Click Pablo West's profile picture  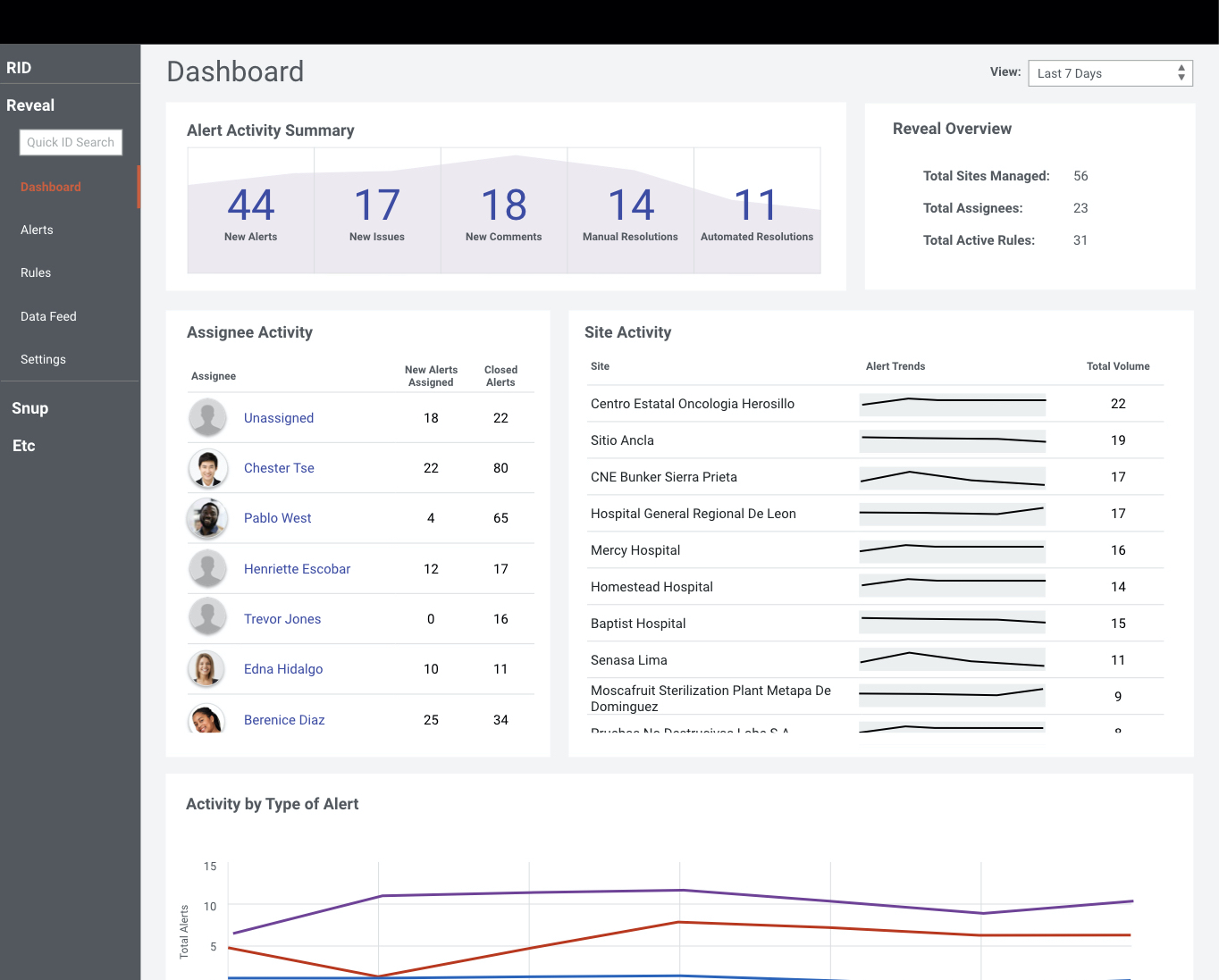pos(207,518)
